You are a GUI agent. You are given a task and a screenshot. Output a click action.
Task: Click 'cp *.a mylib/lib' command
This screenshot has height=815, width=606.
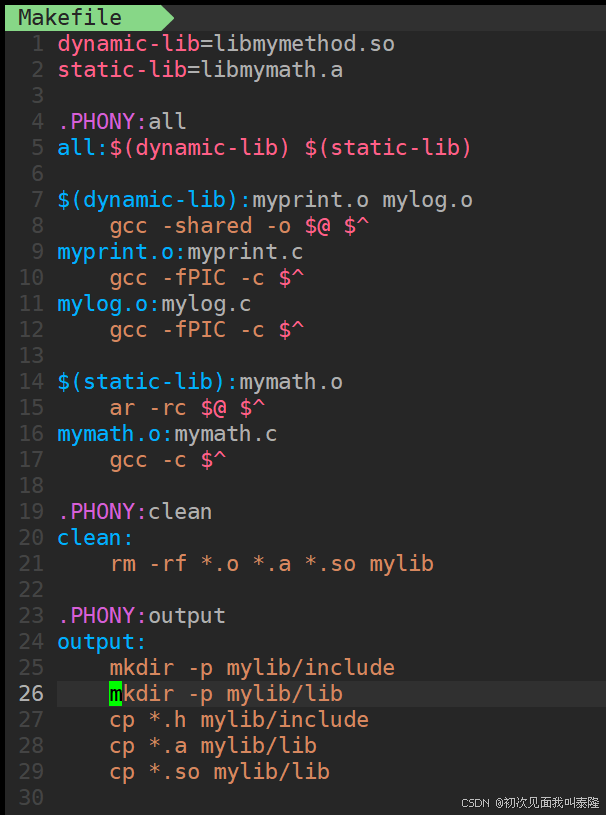coord(213,746)
